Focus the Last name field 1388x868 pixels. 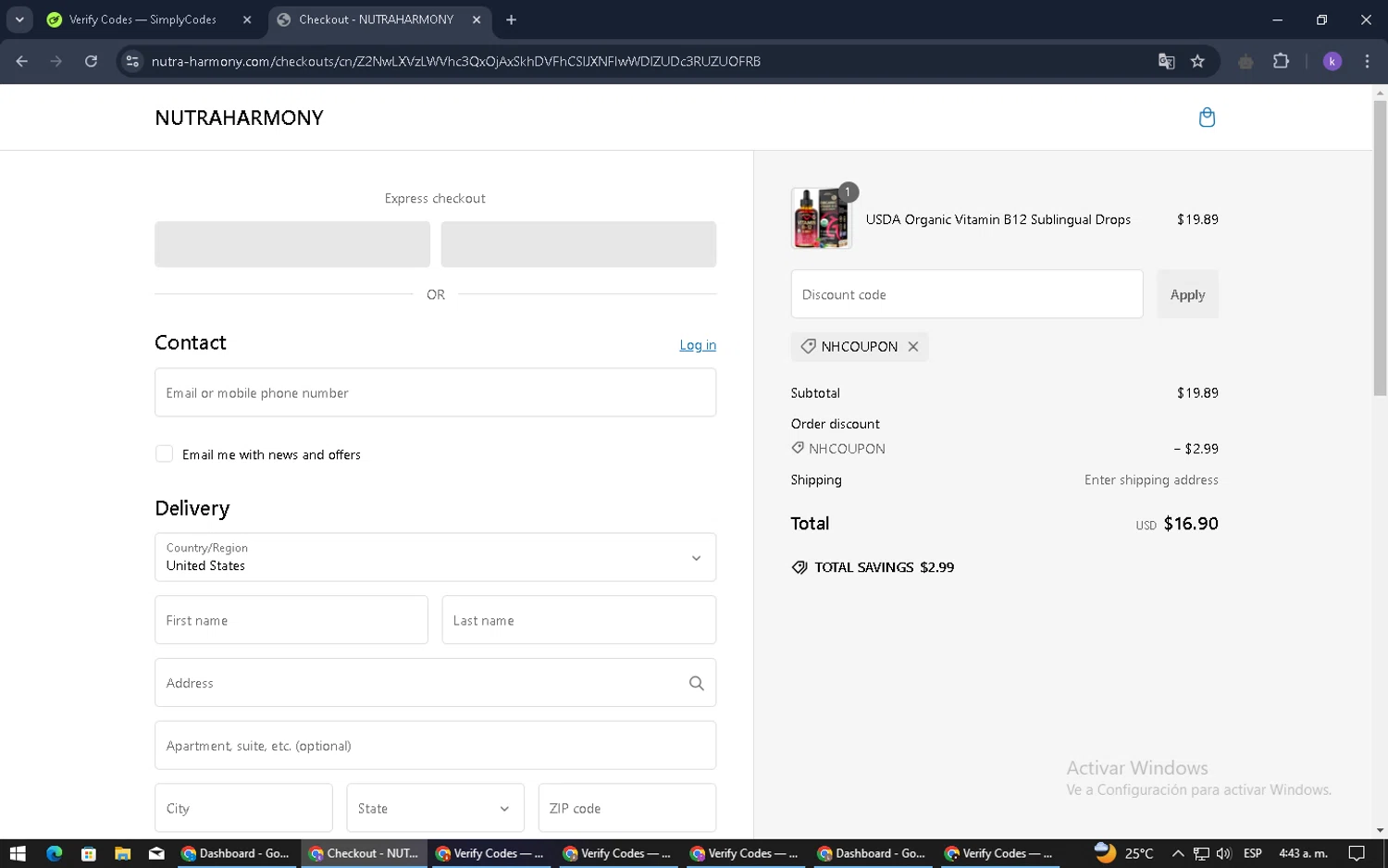point(579,620)
